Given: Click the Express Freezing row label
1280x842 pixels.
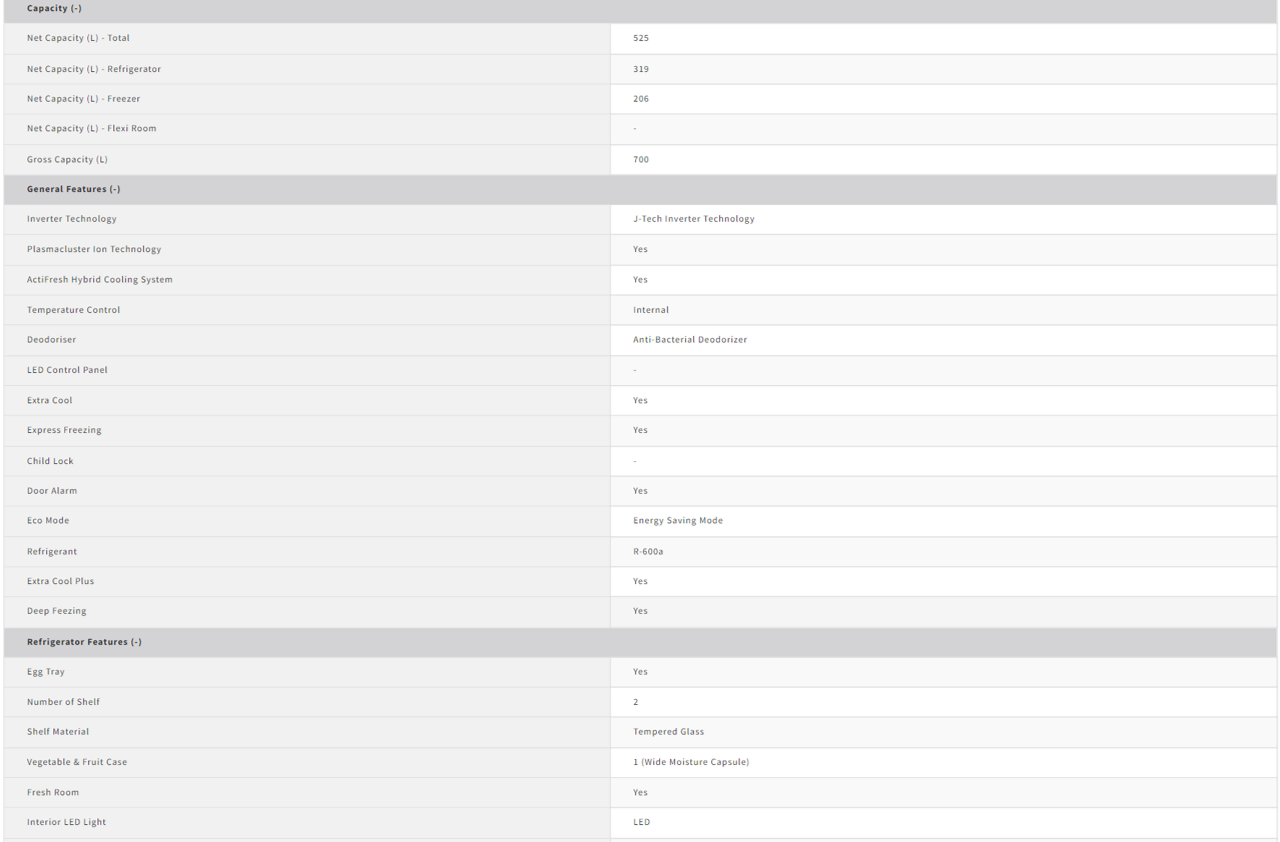Looking at the screenshot, I should [64, 430].
